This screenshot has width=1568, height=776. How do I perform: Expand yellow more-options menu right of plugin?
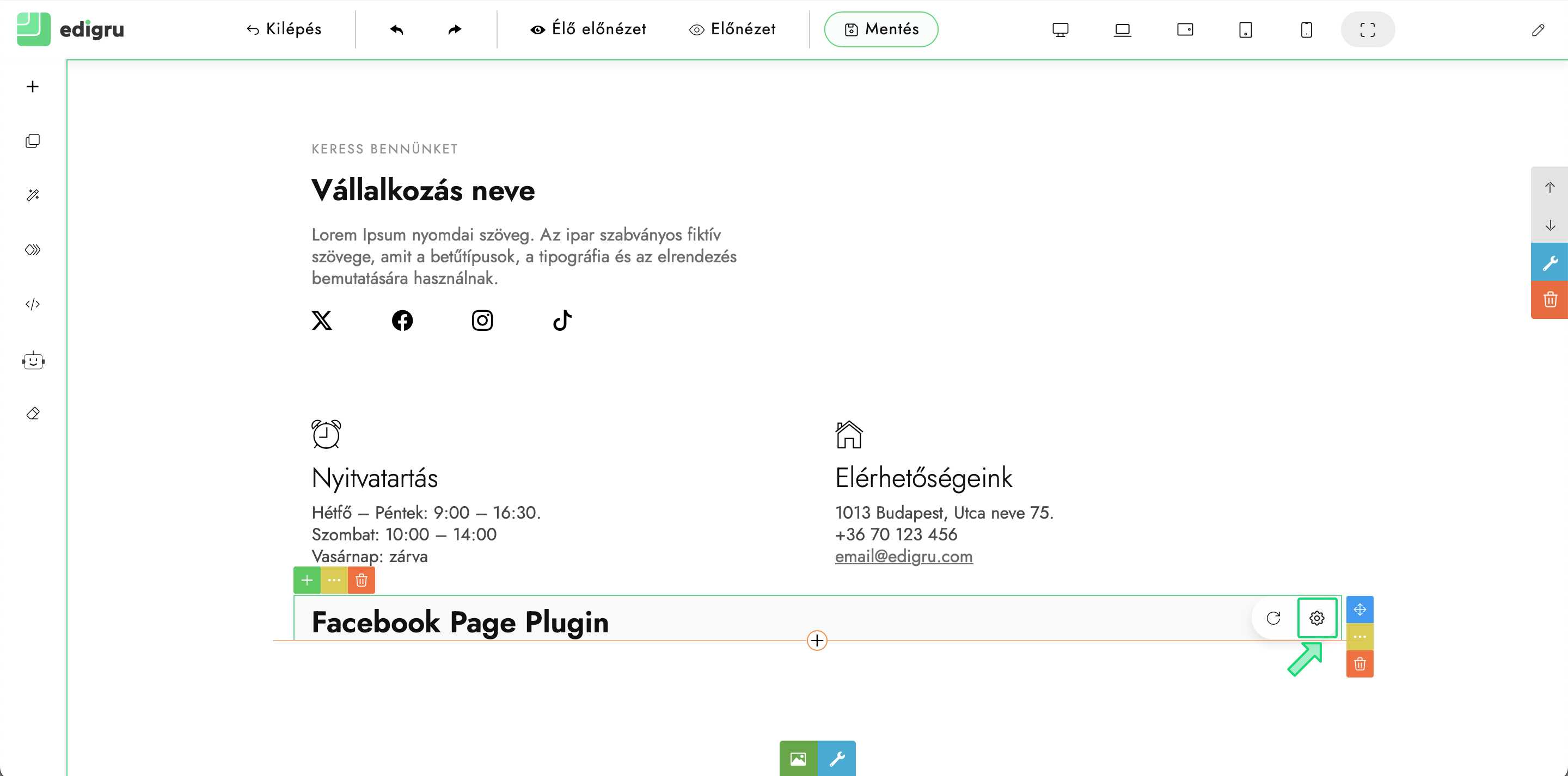pos(1360,637)
